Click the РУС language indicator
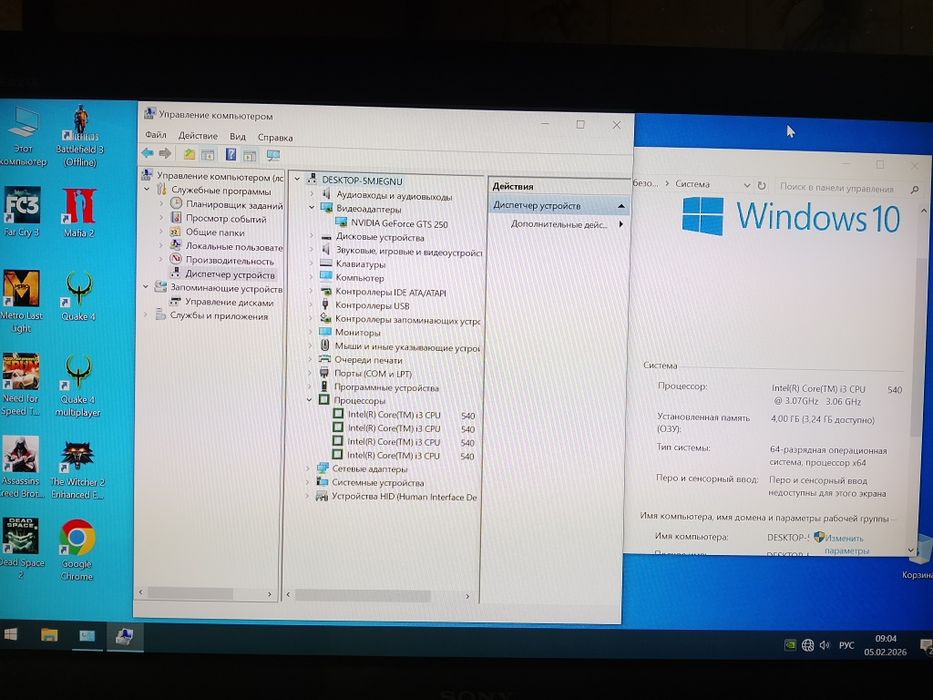 coord(847,645)
